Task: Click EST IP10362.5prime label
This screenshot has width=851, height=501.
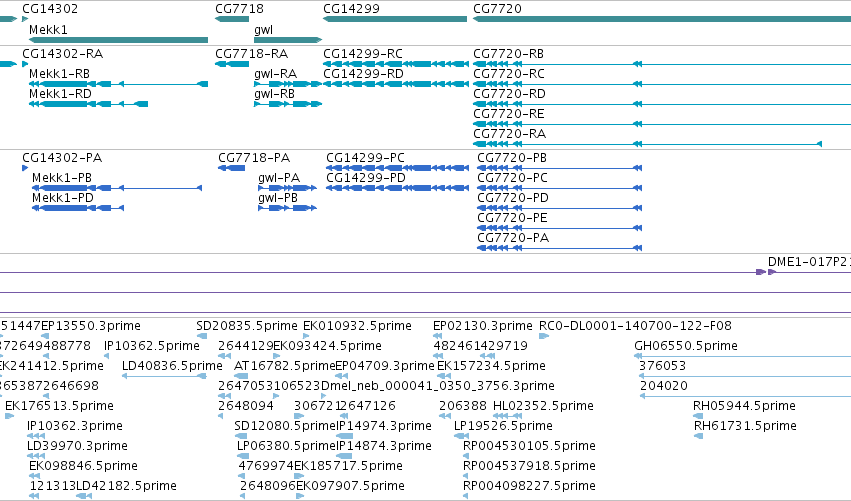Action: pos(152,346)
